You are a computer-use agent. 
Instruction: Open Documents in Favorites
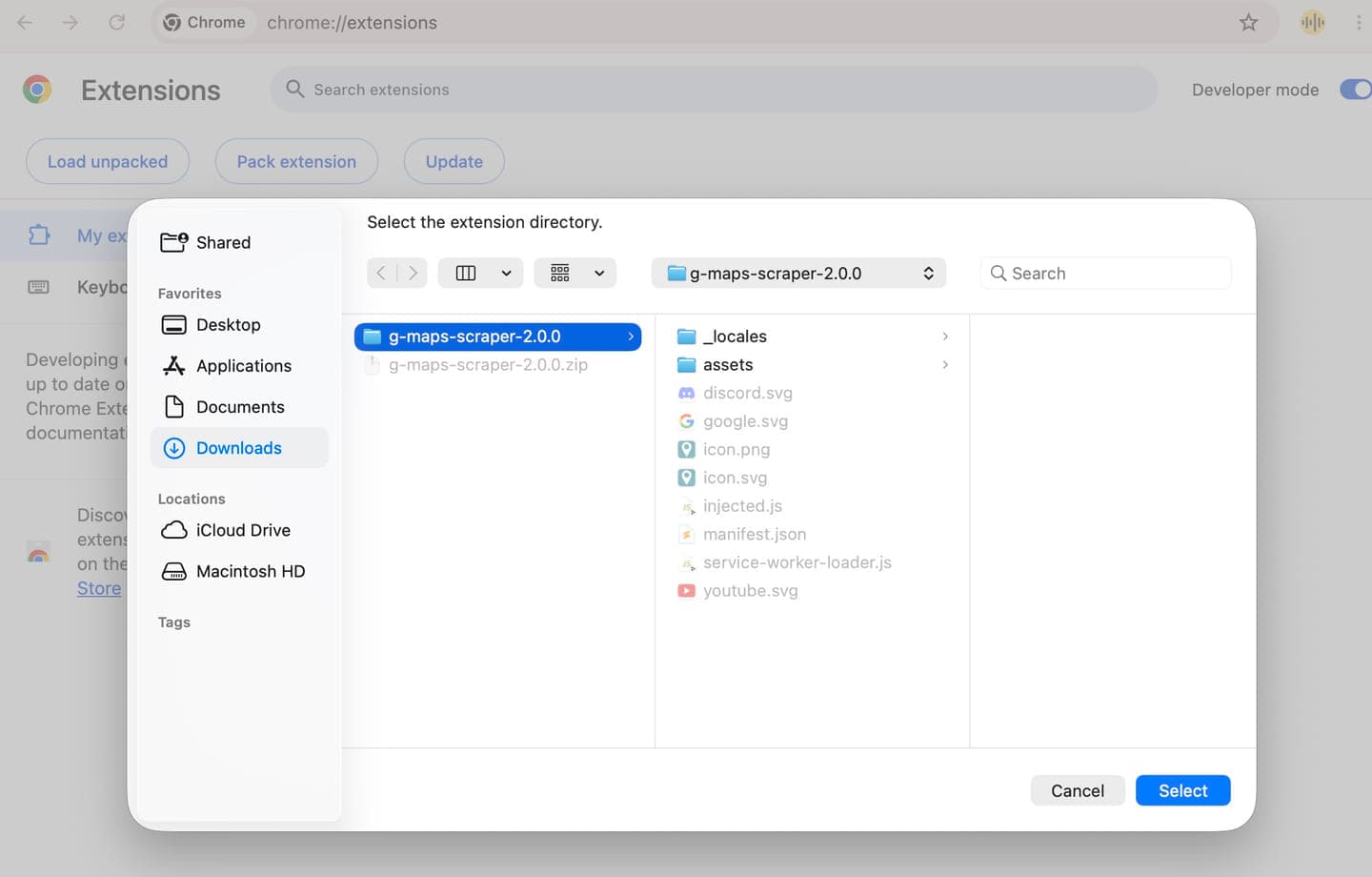[x=238, y=407]
